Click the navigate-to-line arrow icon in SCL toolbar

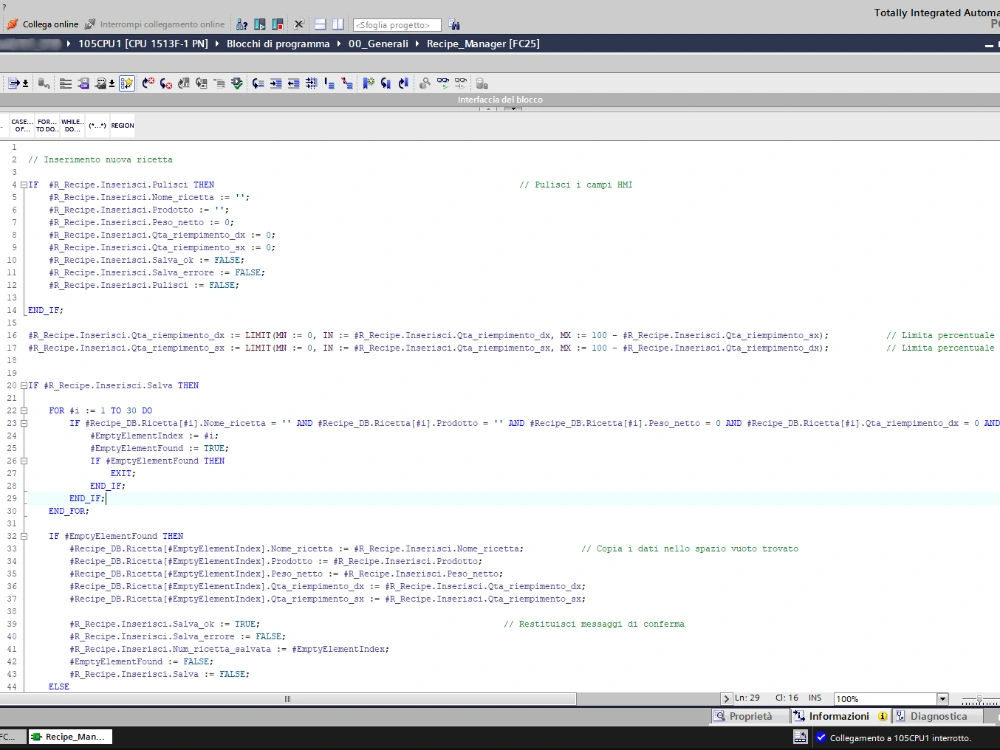click(15, 83)
